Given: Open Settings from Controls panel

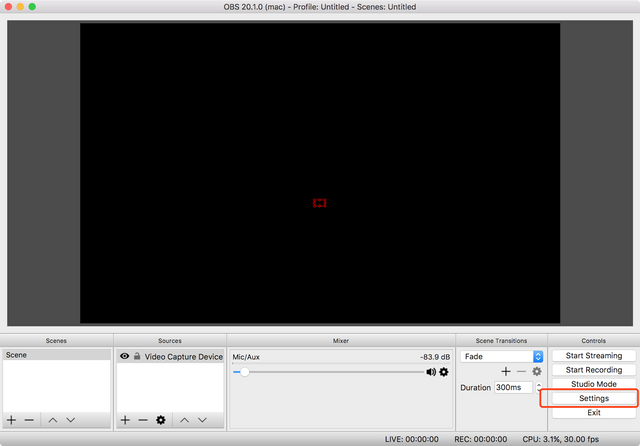Looking at the screenshot, I should (594, 398).
